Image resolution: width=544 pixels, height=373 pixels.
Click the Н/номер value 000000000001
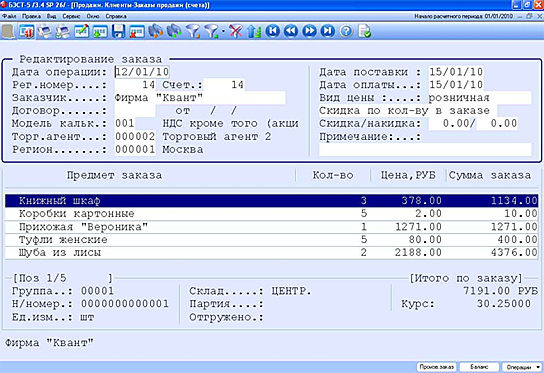point(125,304)
